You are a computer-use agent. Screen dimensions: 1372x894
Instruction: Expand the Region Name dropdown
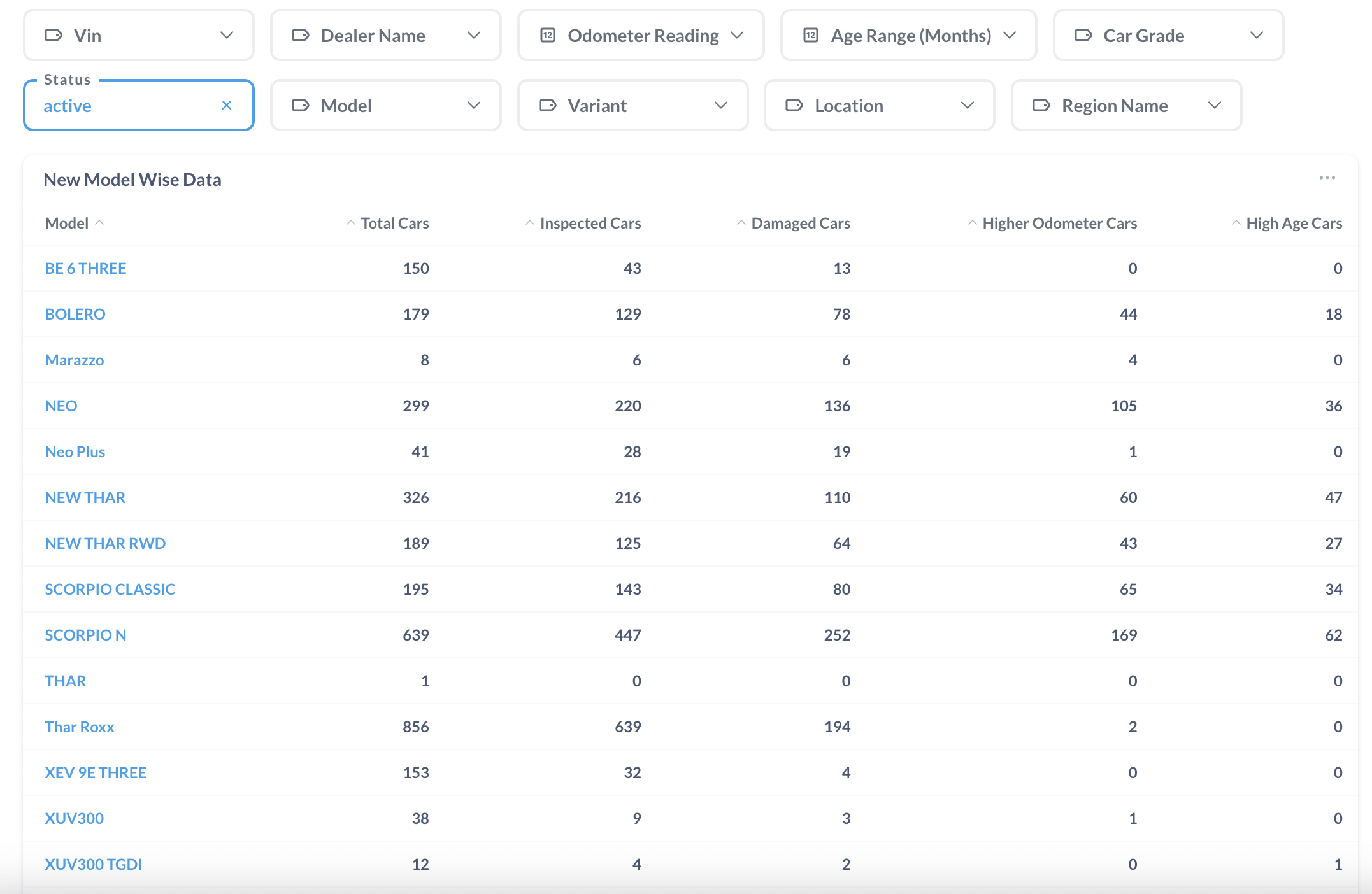(1215, 104)
